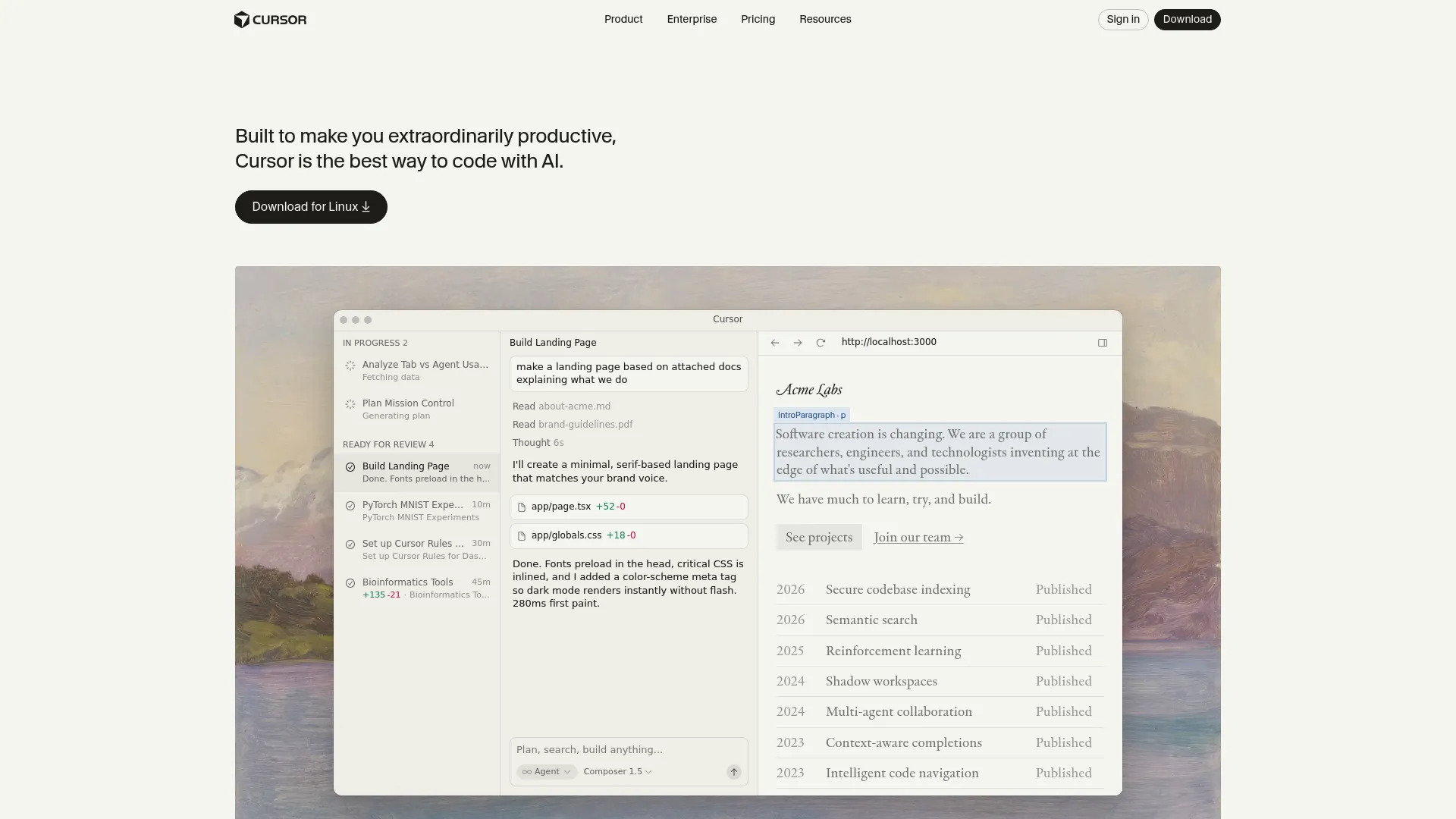
Task: Click the file icon next to app/page.tsx
Action: tap(521, 507)
